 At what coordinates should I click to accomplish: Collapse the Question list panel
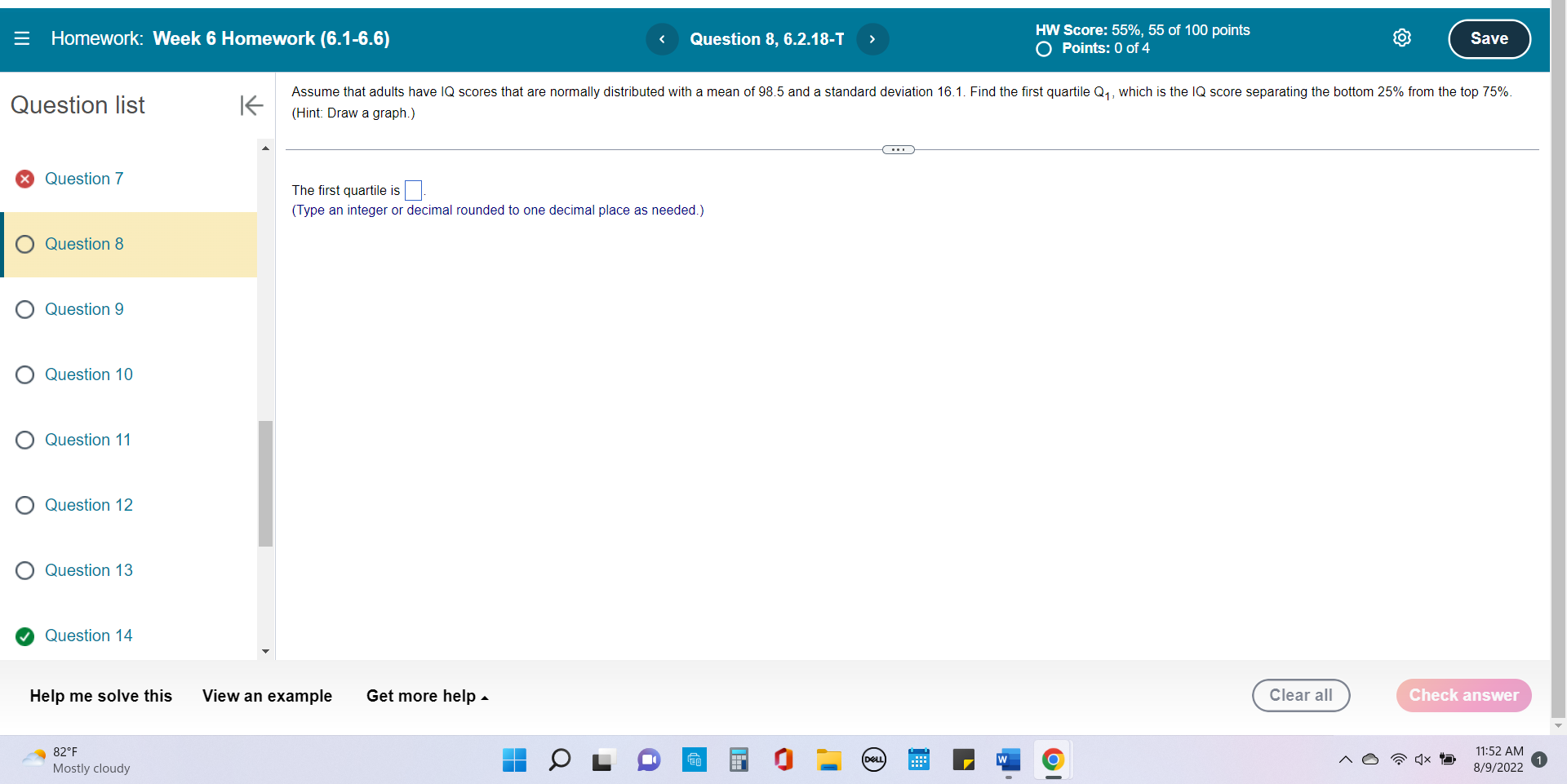coord(251,105)
